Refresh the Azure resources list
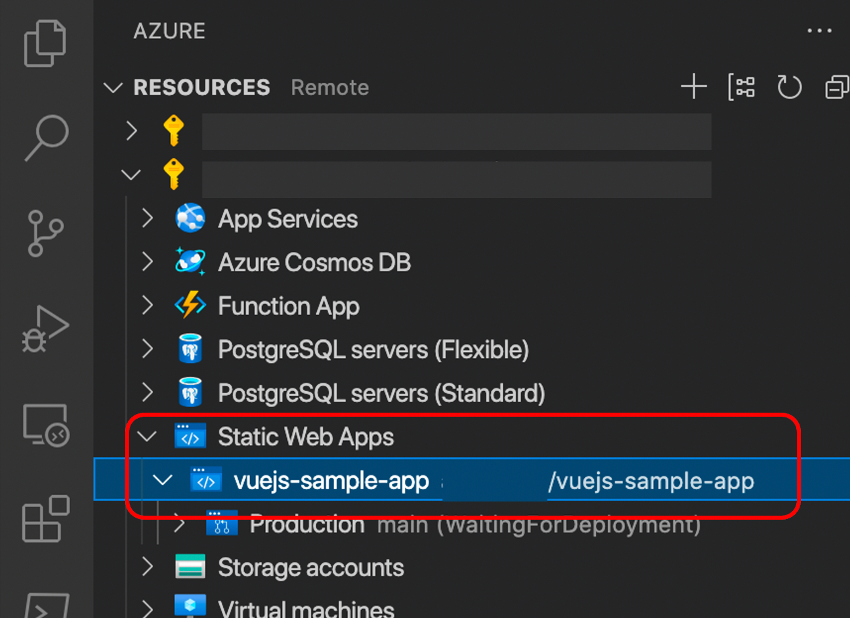Screen dimensions: 850x618 tap(789, 87)
